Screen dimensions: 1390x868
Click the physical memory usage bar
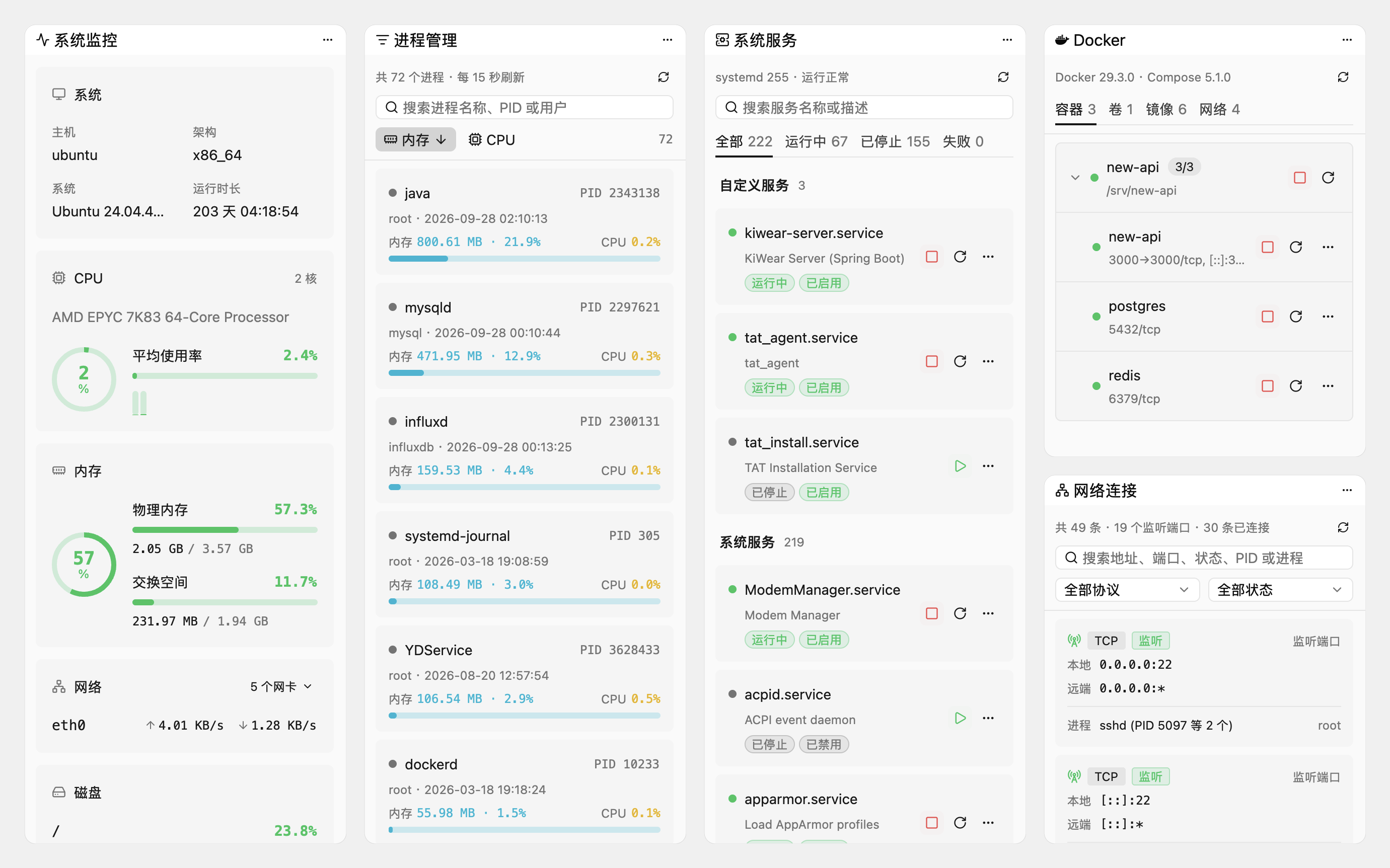pyautogui.click(x=225, y=530)
